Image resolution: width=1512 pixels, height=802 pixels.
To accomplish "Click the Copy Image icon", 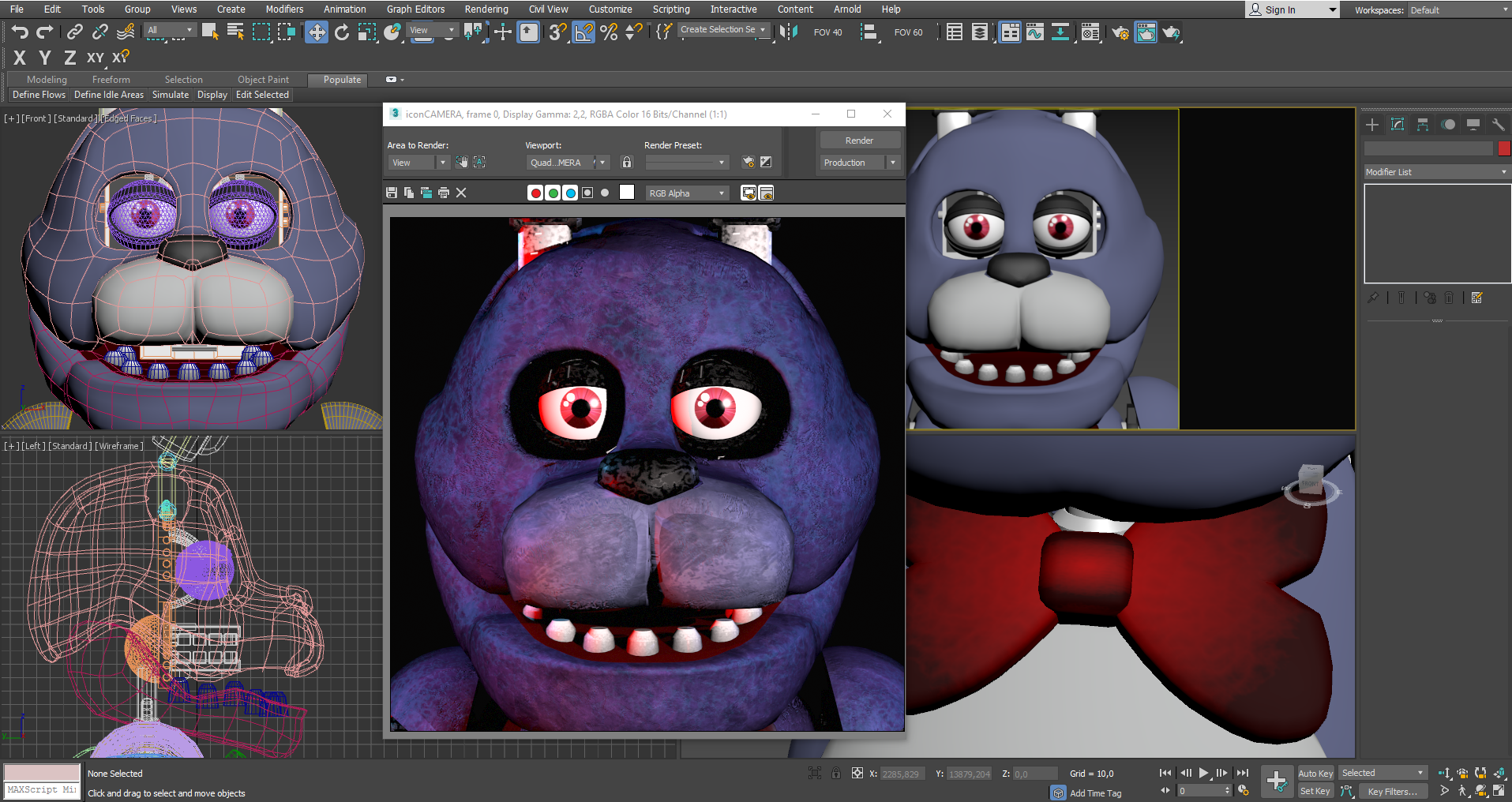I will click(409, 193).
